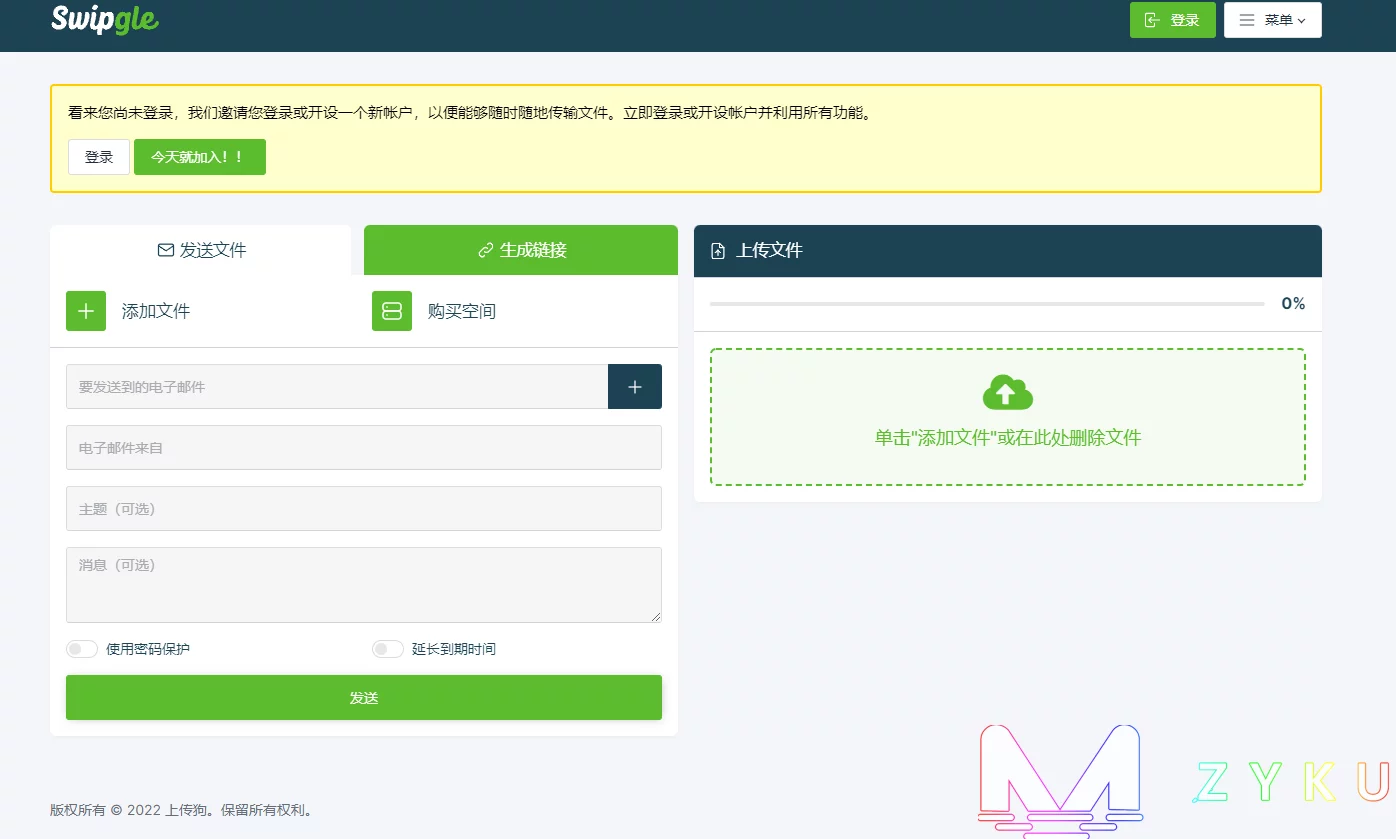Switch to the 生成链接 tab
1396x839 pixels.
(x=521, y=250)
